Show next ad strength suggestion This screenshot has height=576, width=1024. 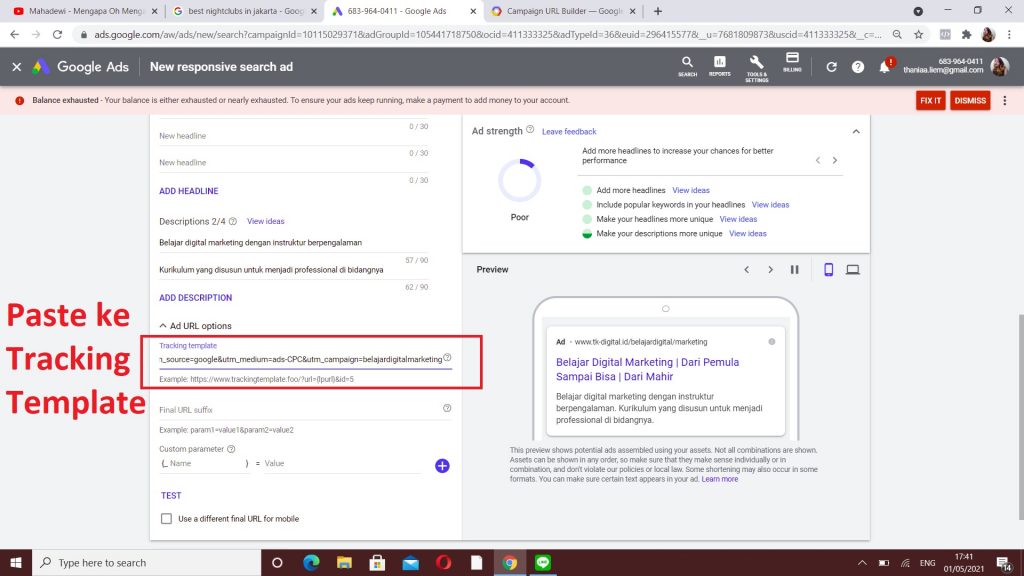click(x=835, y=160)
